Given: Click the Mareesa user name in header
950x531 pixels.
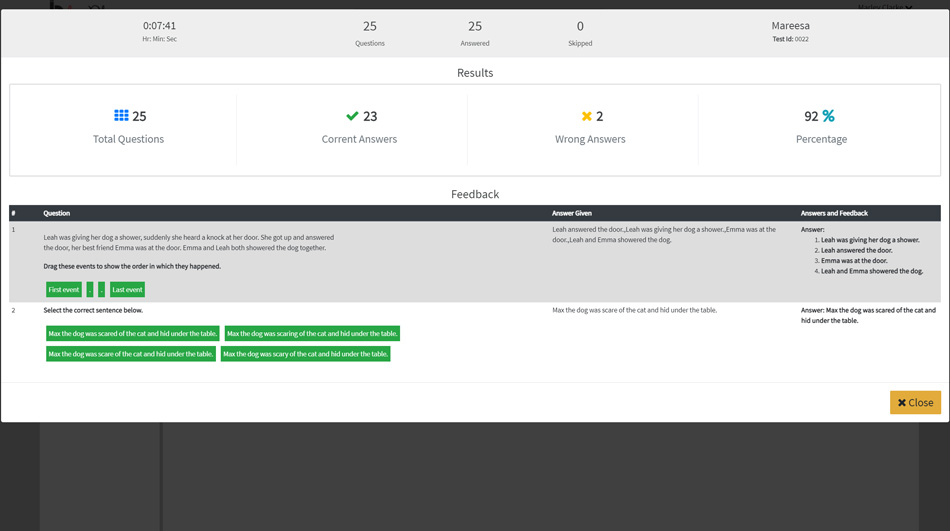Looking at the screenshot, I should click(x=790, y=26).
